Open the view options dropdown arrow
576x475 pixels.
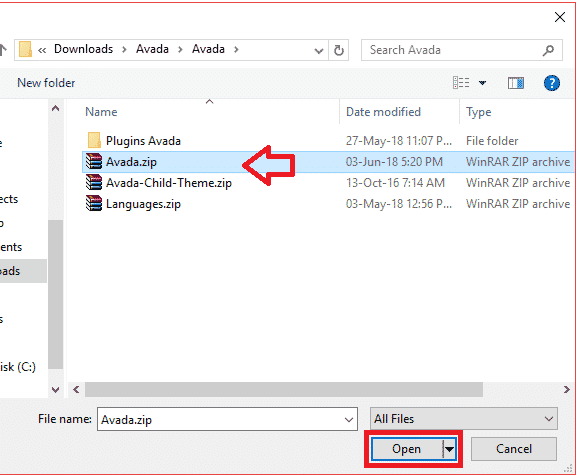click(x=482, y=83)
